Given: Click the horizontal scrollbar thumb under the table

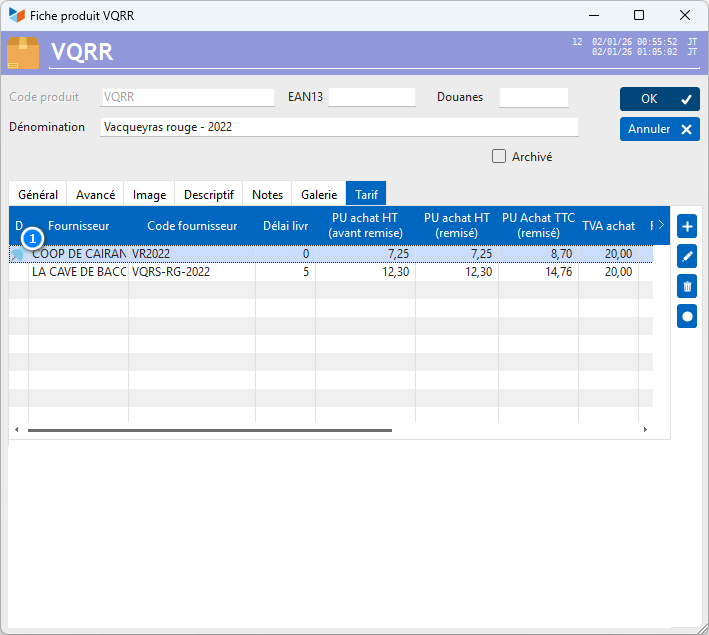Looking at the screenshot, I should coord(210,430).
